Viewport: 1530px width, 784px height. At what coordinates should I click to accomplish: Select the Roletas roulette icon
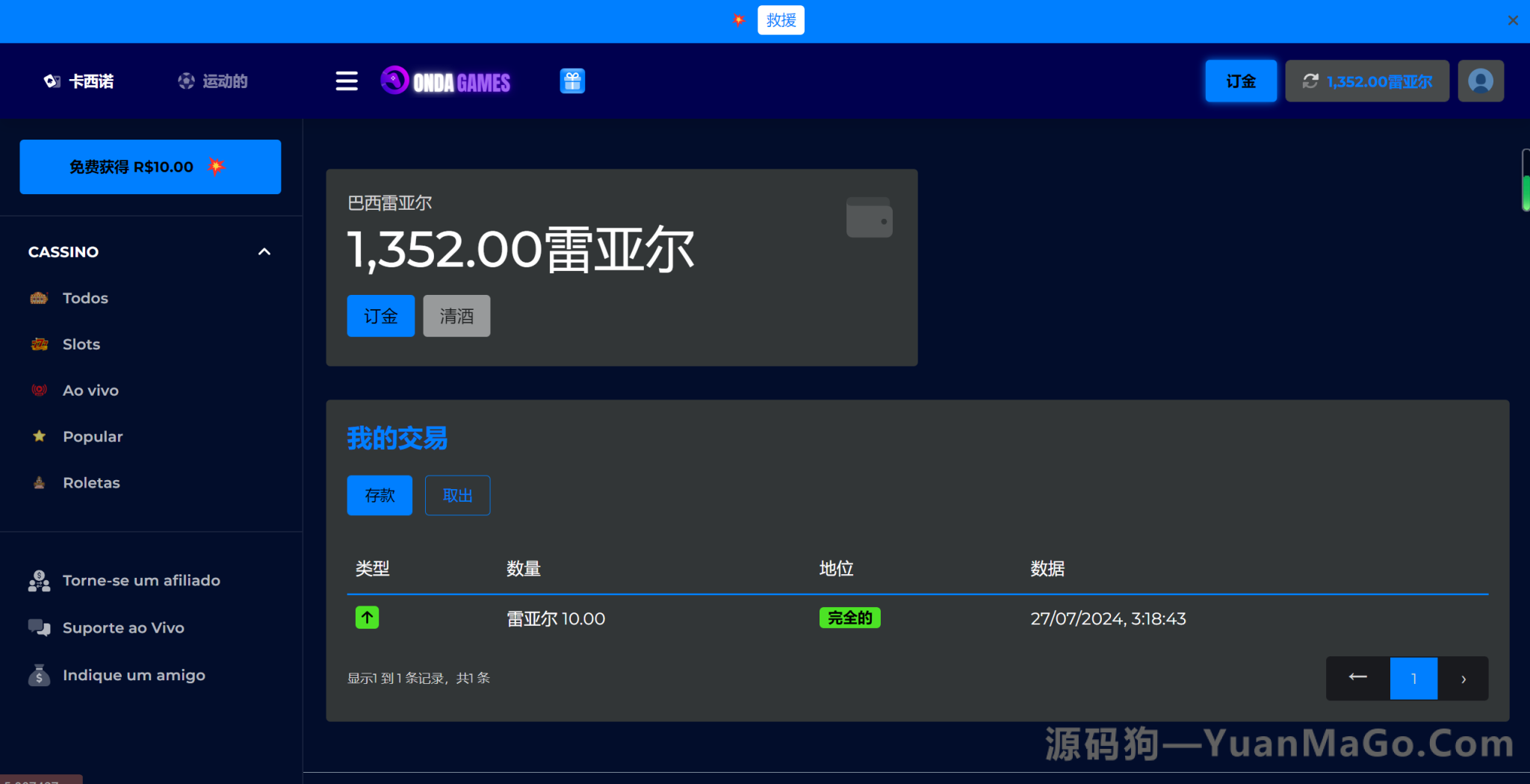coord(39,482)
